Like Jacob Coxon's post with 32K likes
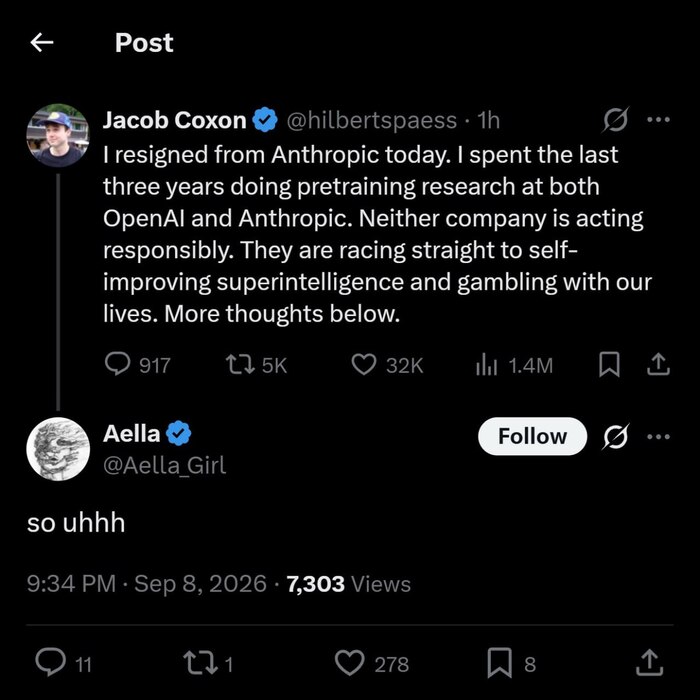 pyautogui.click(x=387, y=365)
